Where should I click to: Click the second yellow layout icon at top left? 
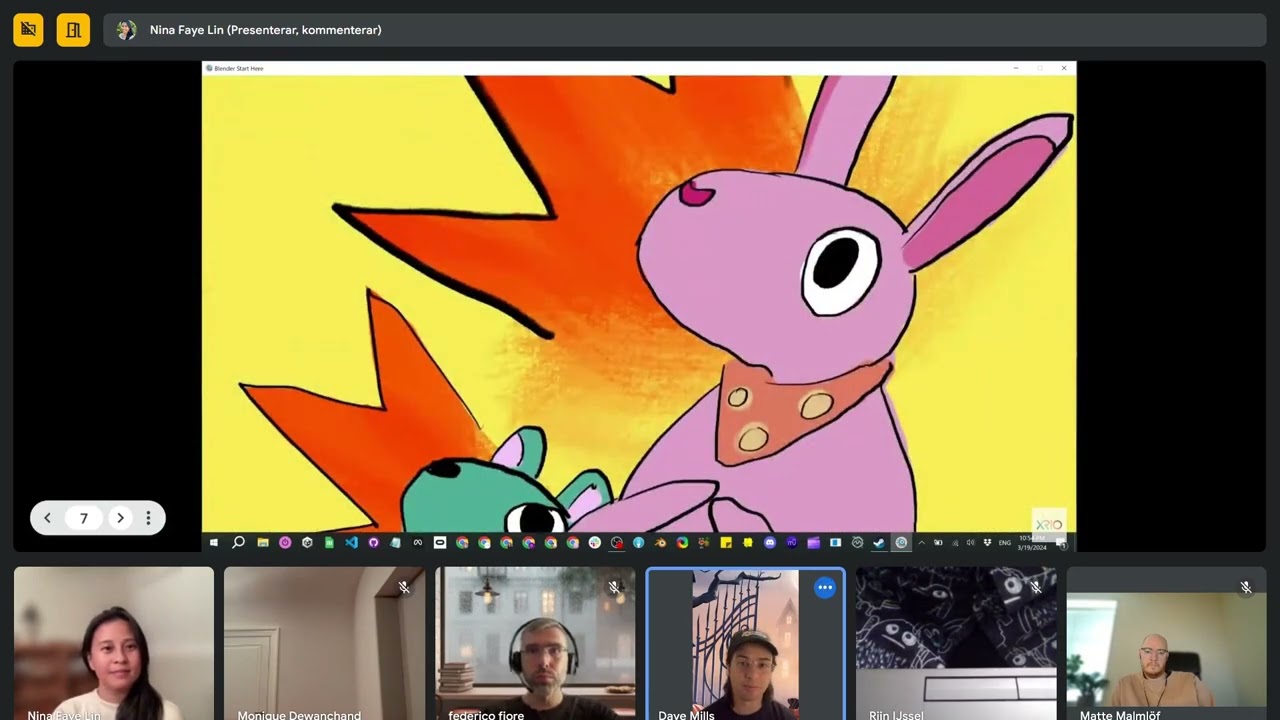(x=73, y=30)
